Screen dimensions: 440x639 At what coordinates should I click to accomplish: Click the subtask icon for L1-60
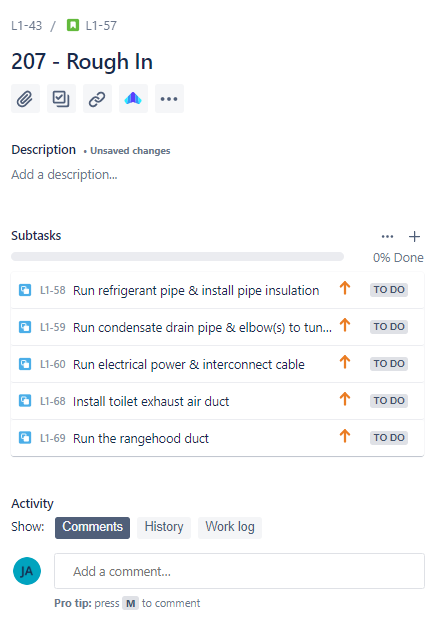click(x=25, y=364)
